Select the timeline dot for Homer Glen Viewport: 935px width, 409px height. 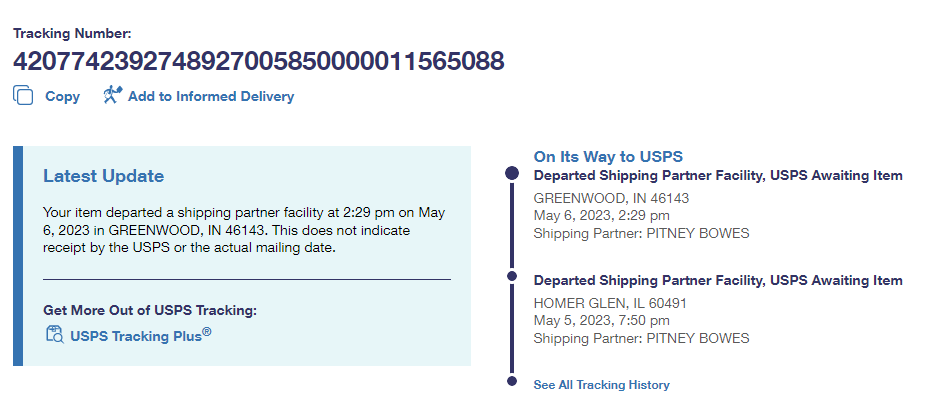pyautogui.click(x=512, y=275)
